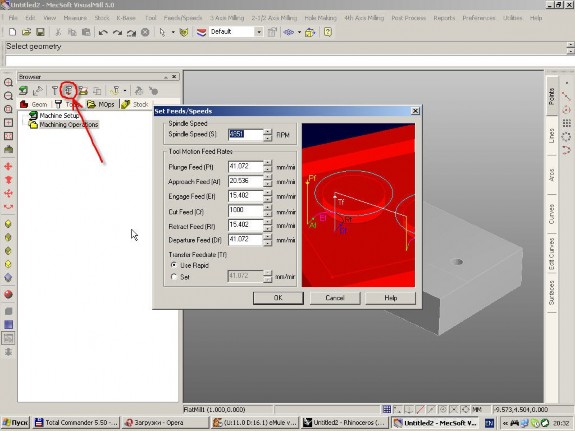Click the blue square view icon
The image size is (575, 431).
coord(8,325)
